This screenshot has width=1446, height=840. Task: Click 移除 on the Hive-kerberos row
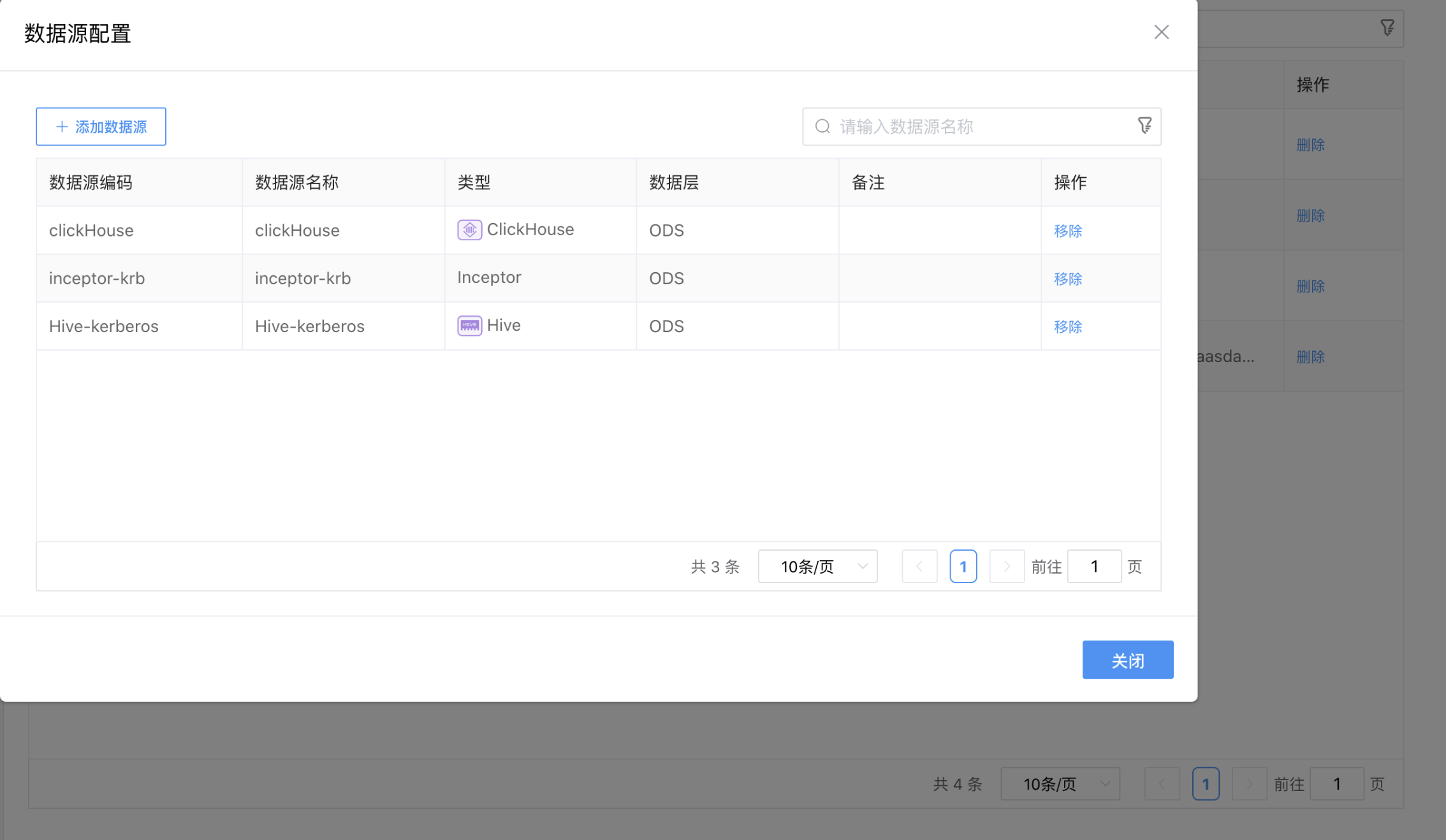[x=1067, y=326]
